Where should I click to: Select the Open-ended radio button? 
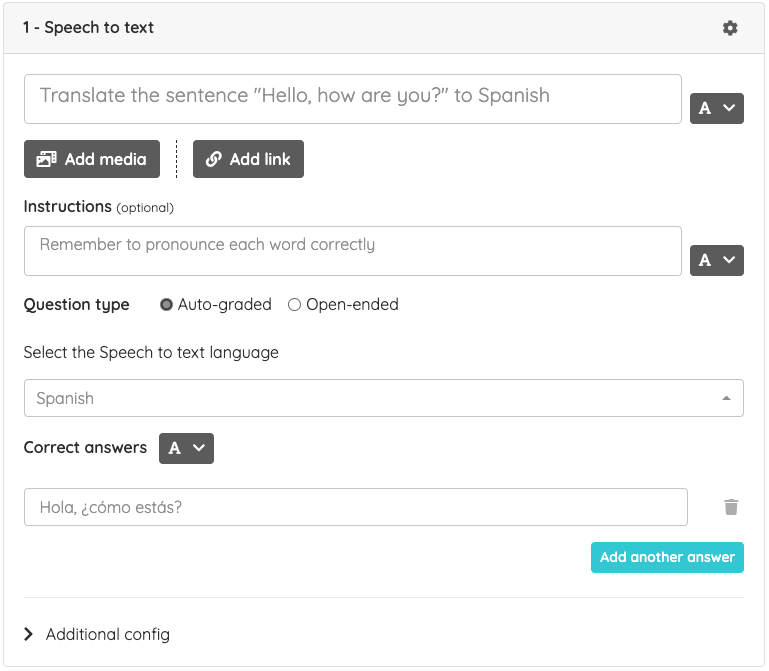294,305
